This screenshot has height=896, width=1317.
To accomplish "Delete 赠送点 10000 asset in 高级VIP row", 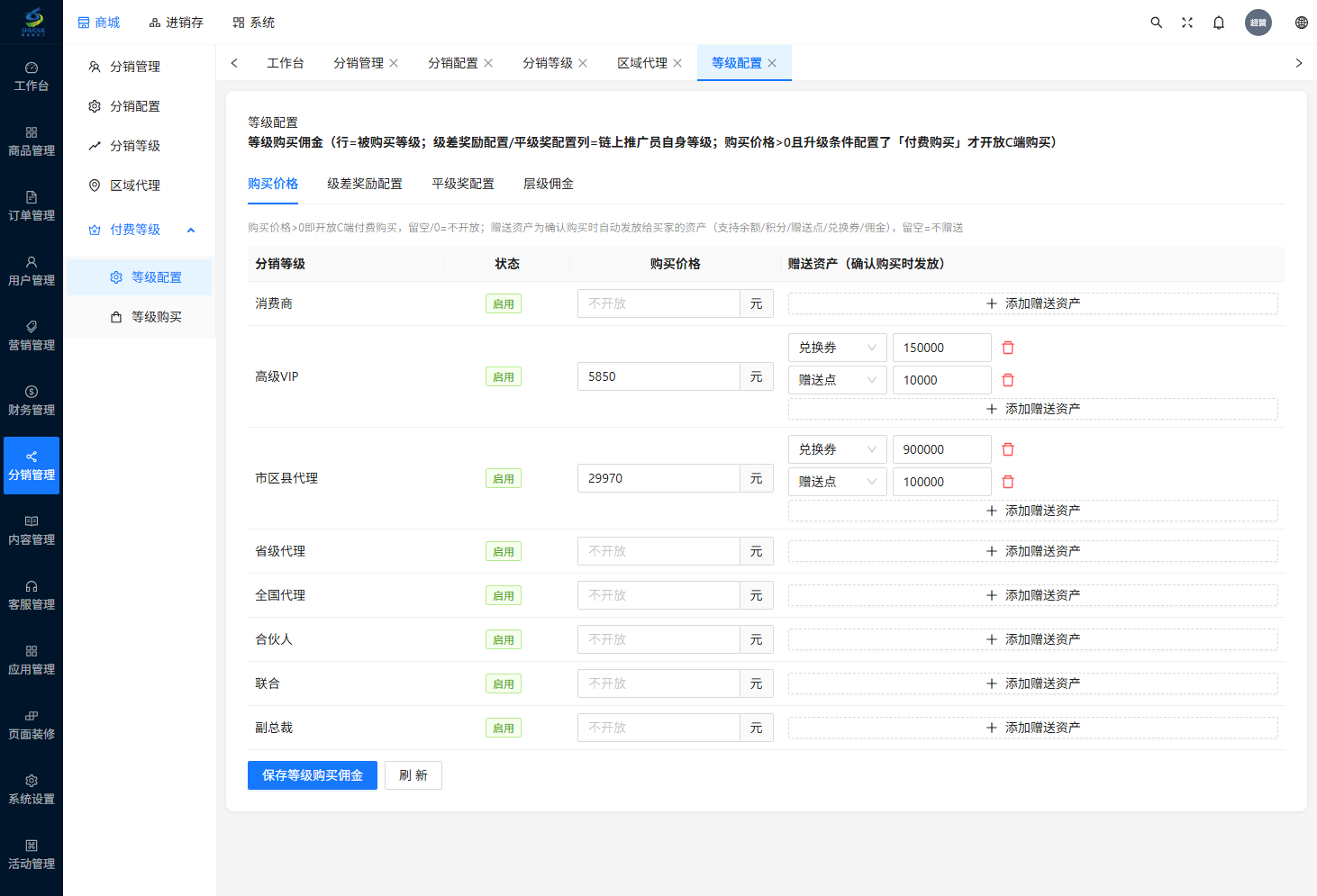I will pos(1008,380).
